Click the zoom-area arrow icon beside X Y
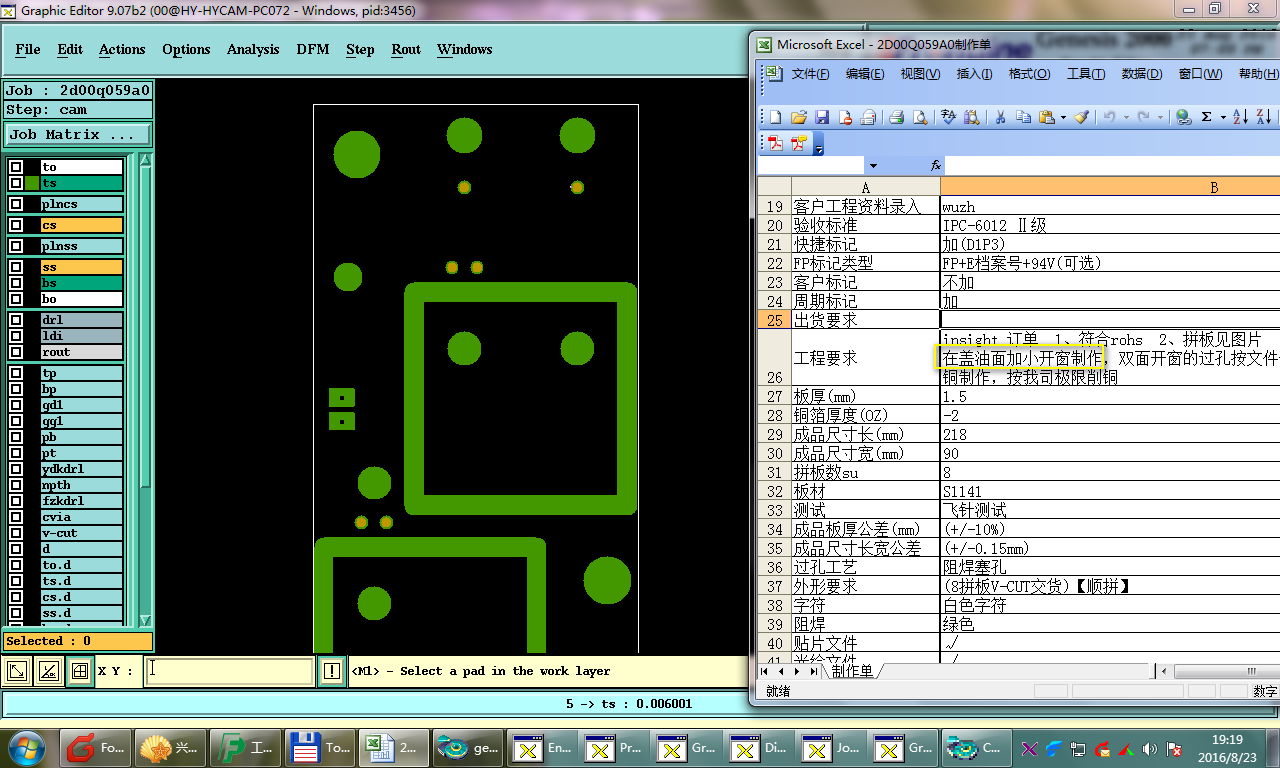 [x=17, y=672]
